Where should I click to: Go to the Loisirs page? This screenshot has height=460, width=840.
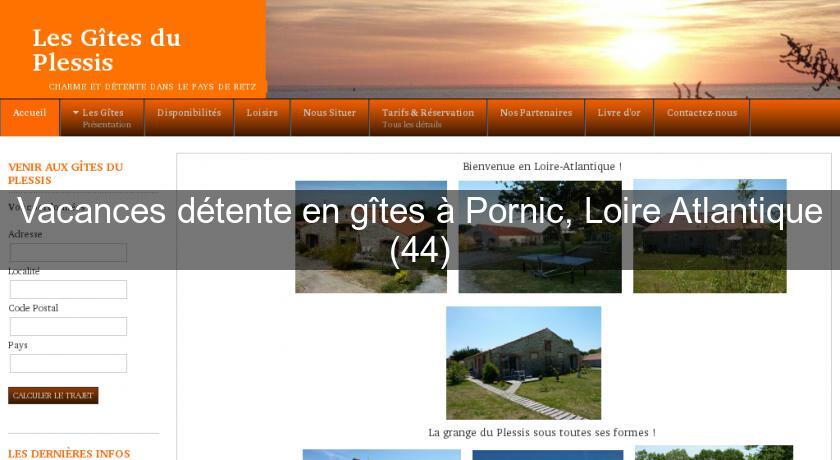(262, 117)
